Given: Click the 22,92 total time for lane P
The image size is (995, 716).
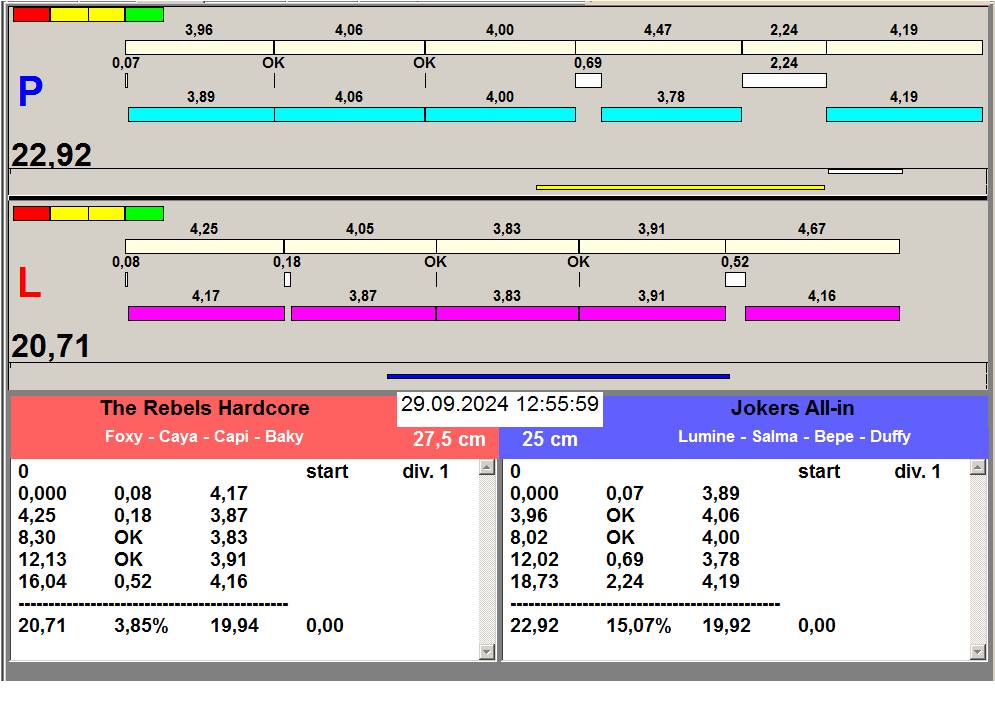Looking at the screenshot, I should pyautogui.click(x=52, y=155).
